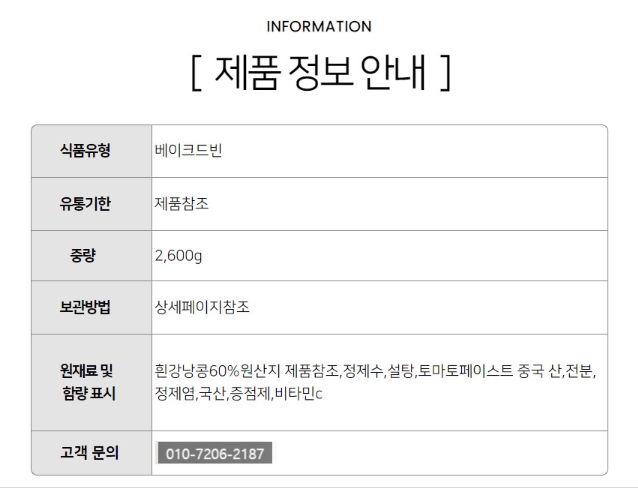Select the 보관방법 label cell
This screenshot has height=488, width=638.
coord(92,307)
